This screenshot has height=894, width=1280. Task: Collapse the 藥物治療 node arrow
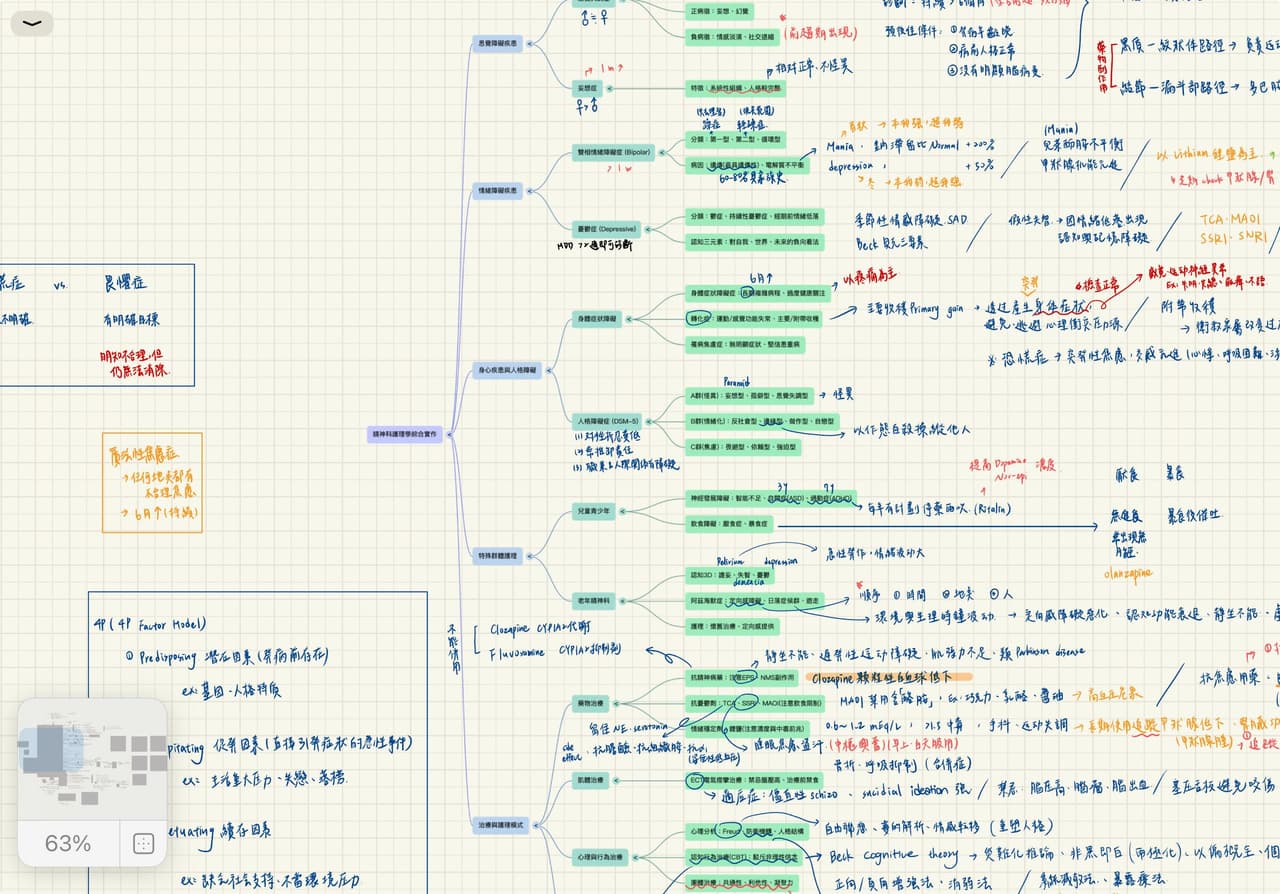(614, 703)
